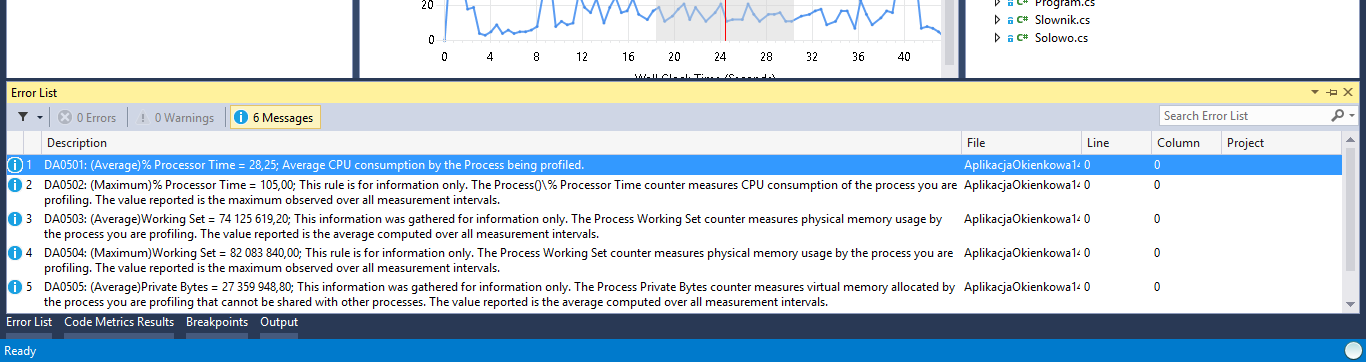Screen dimensions: 1366x362
Task: Open the Error List window position dropdown arrow
Action: tap(1316, 92)
